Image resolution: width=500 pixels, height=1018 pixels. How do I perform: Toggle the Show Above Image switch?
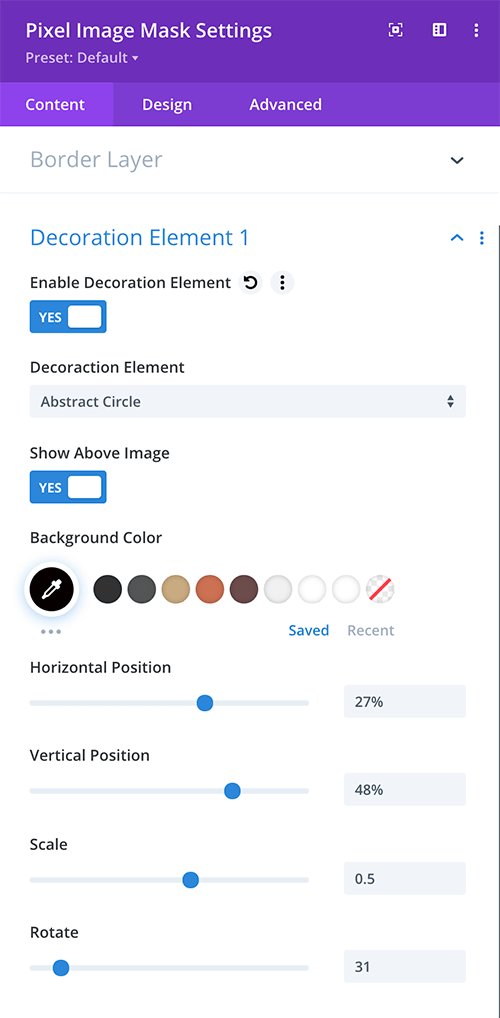point(68,488)
